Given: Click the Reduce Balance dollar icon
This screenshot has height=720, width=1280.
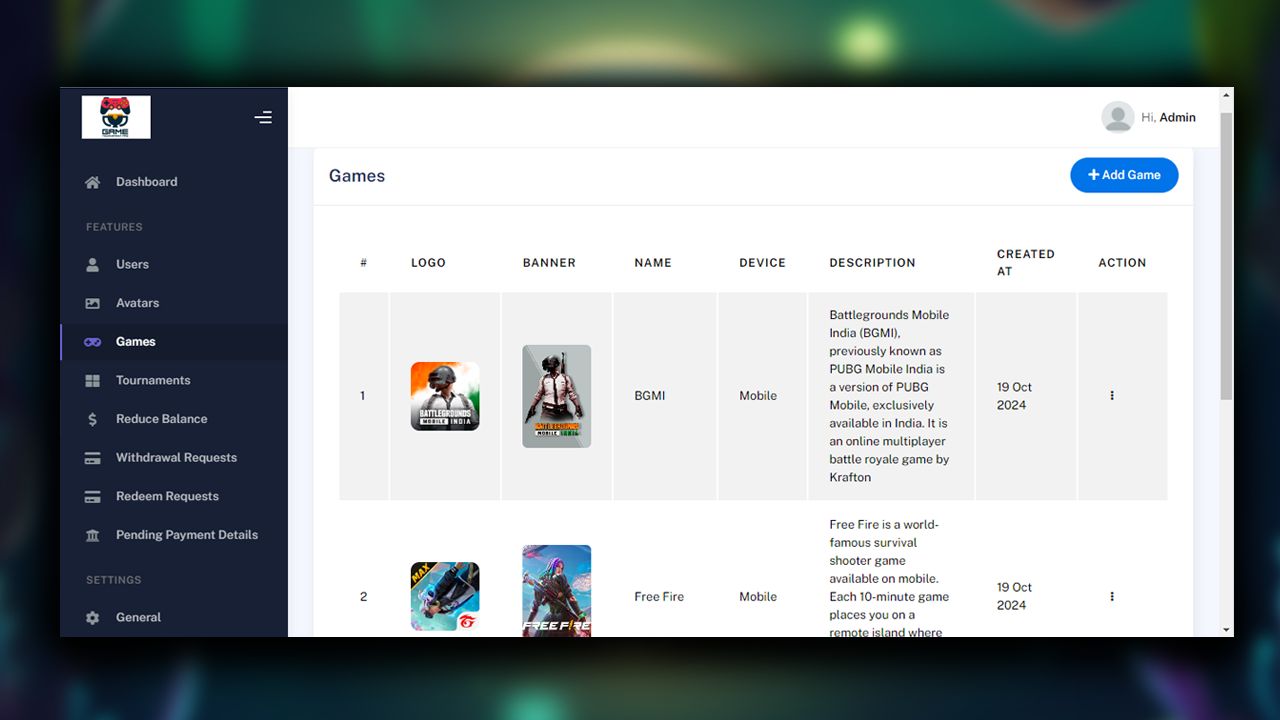Looking at the screenshot, I should point(93,419).
